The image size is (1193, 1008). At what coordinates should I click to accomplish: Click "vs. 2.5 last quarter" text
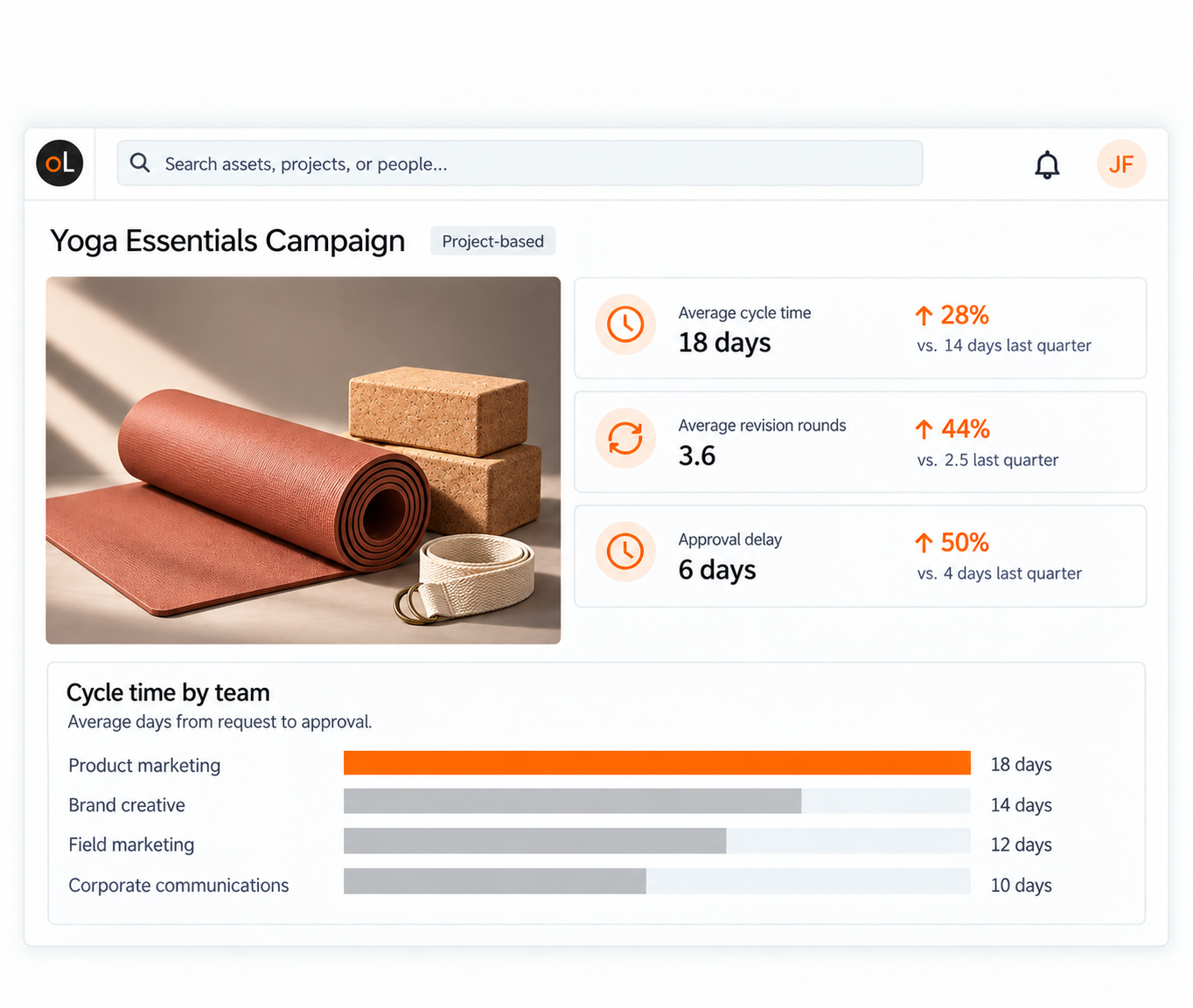tap(987, 460)
